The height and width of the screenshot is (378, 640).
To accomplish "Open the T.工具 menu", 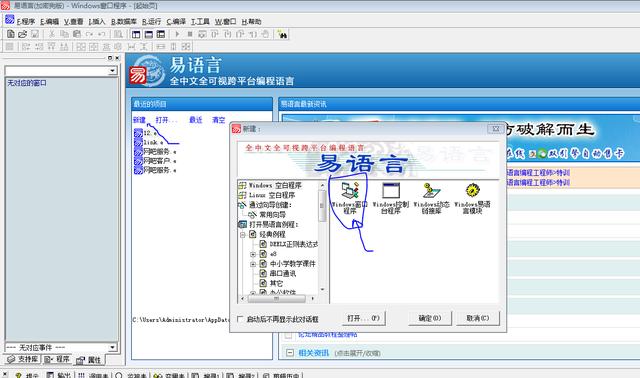I will pos(200,22).
